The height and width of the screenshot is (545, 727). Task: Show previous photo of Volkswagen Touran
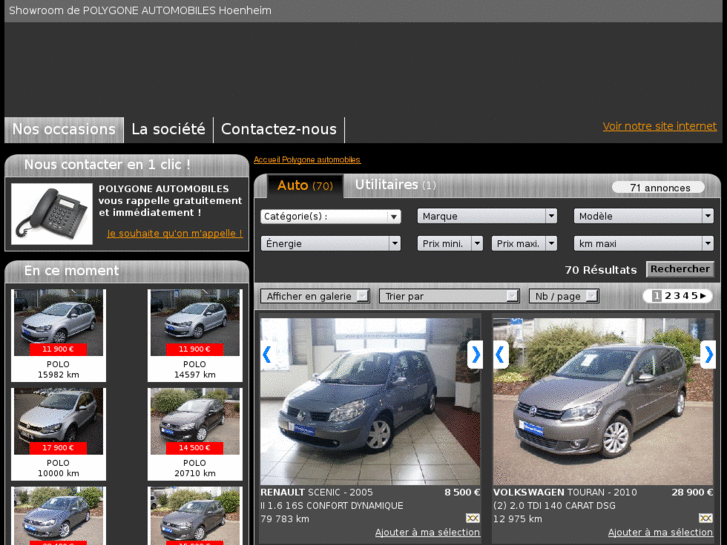[x=500, y=354]
